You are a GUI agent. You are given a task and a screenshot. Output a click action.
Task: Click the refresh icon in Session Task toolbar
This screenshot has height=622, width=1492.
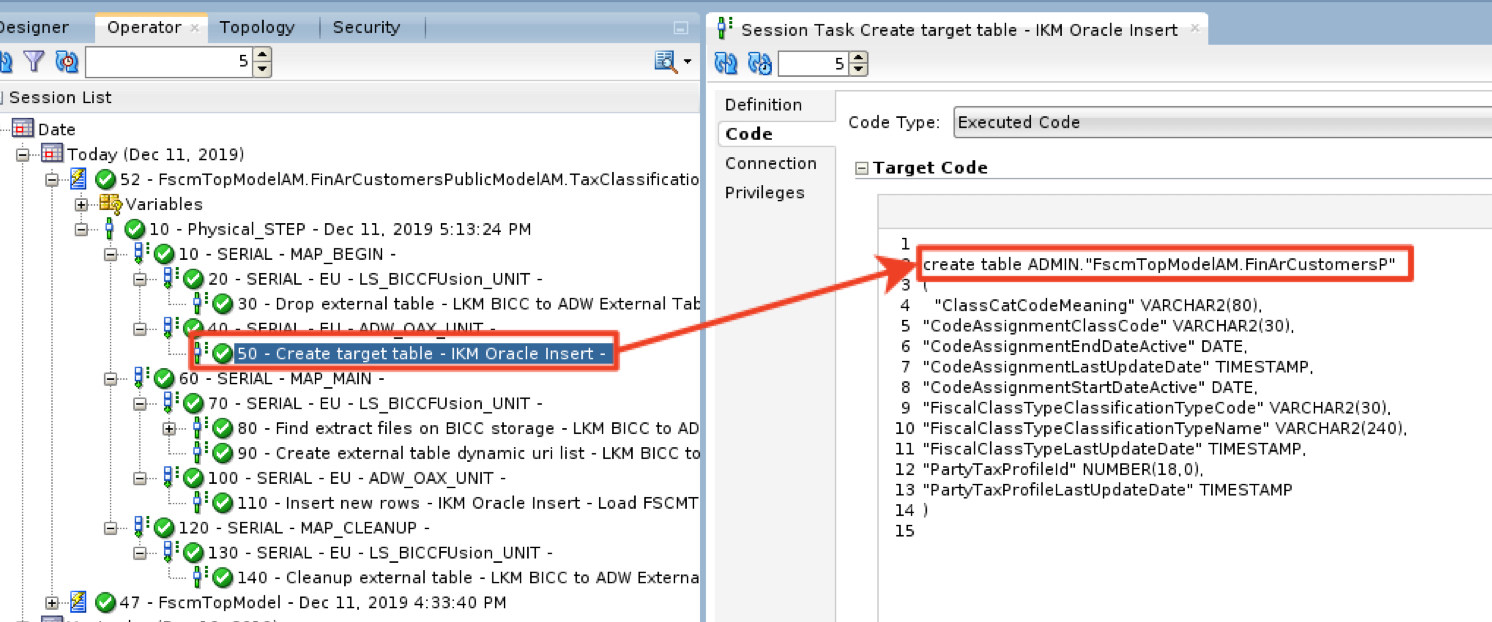tap(726, 64)
